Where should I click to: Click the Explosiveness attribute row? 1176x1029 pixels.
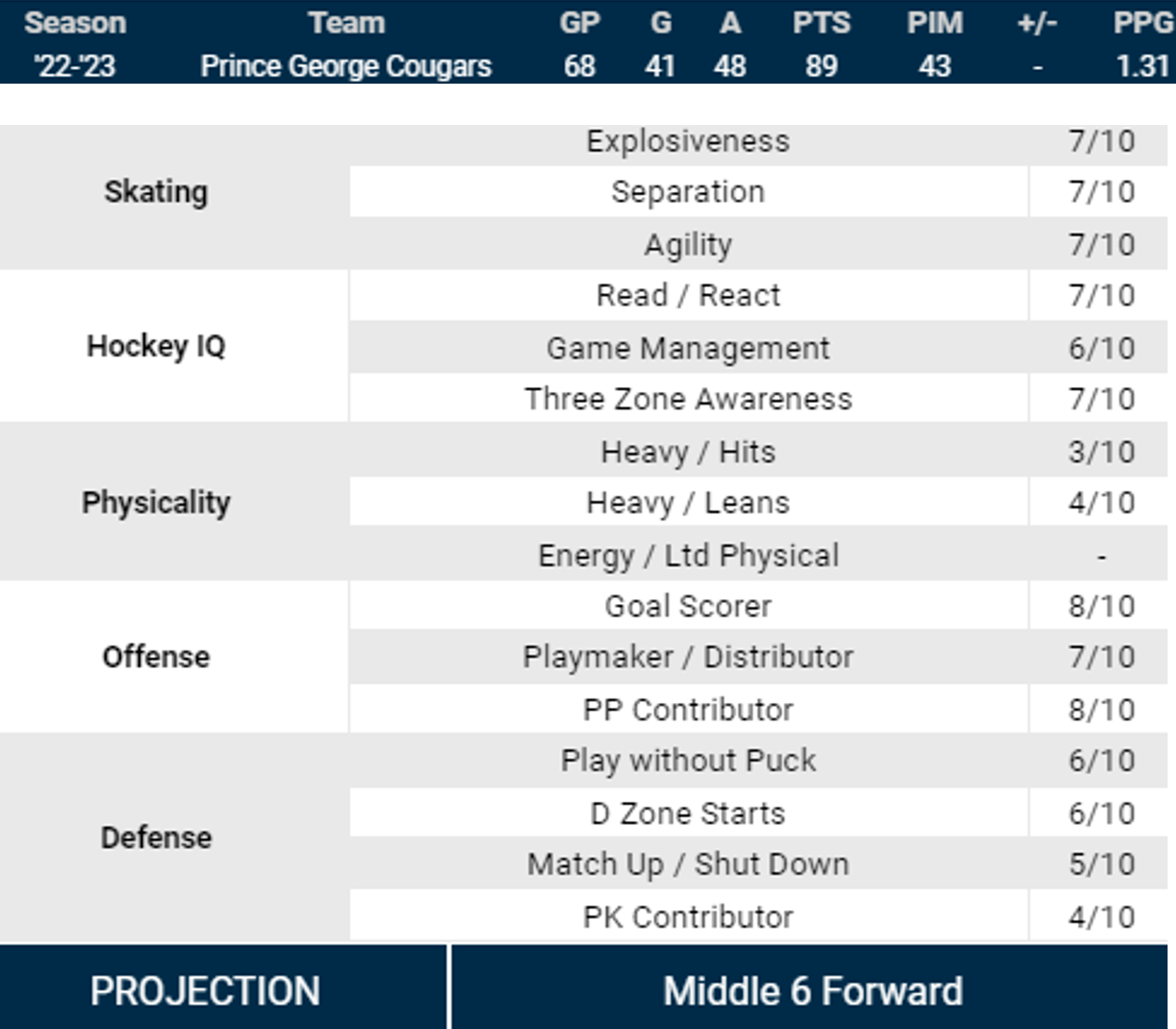(x=688, y=141)
